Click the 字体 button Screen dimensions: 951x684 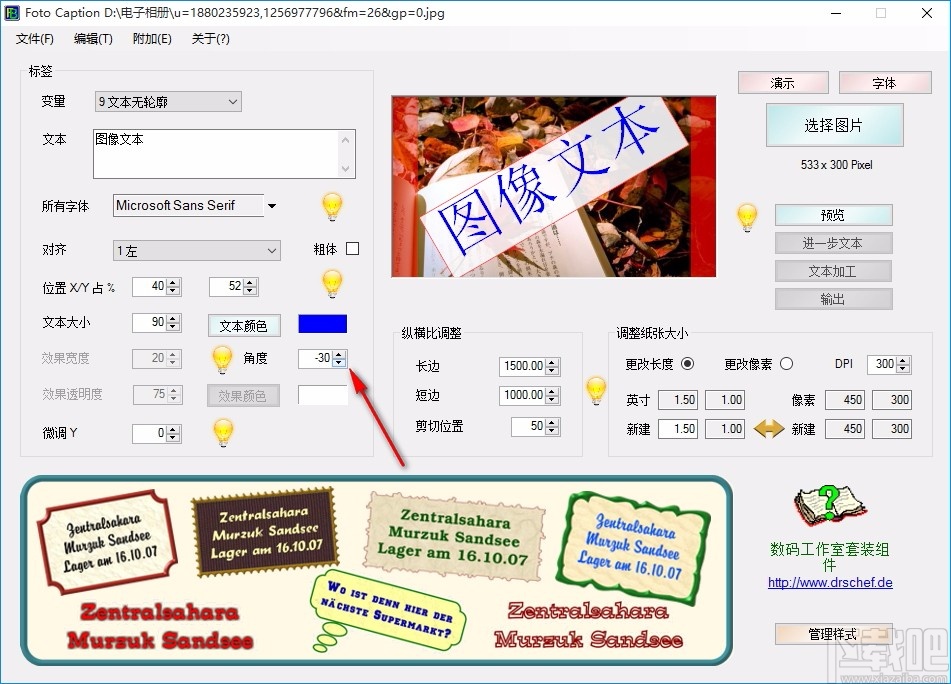[885, 82]
